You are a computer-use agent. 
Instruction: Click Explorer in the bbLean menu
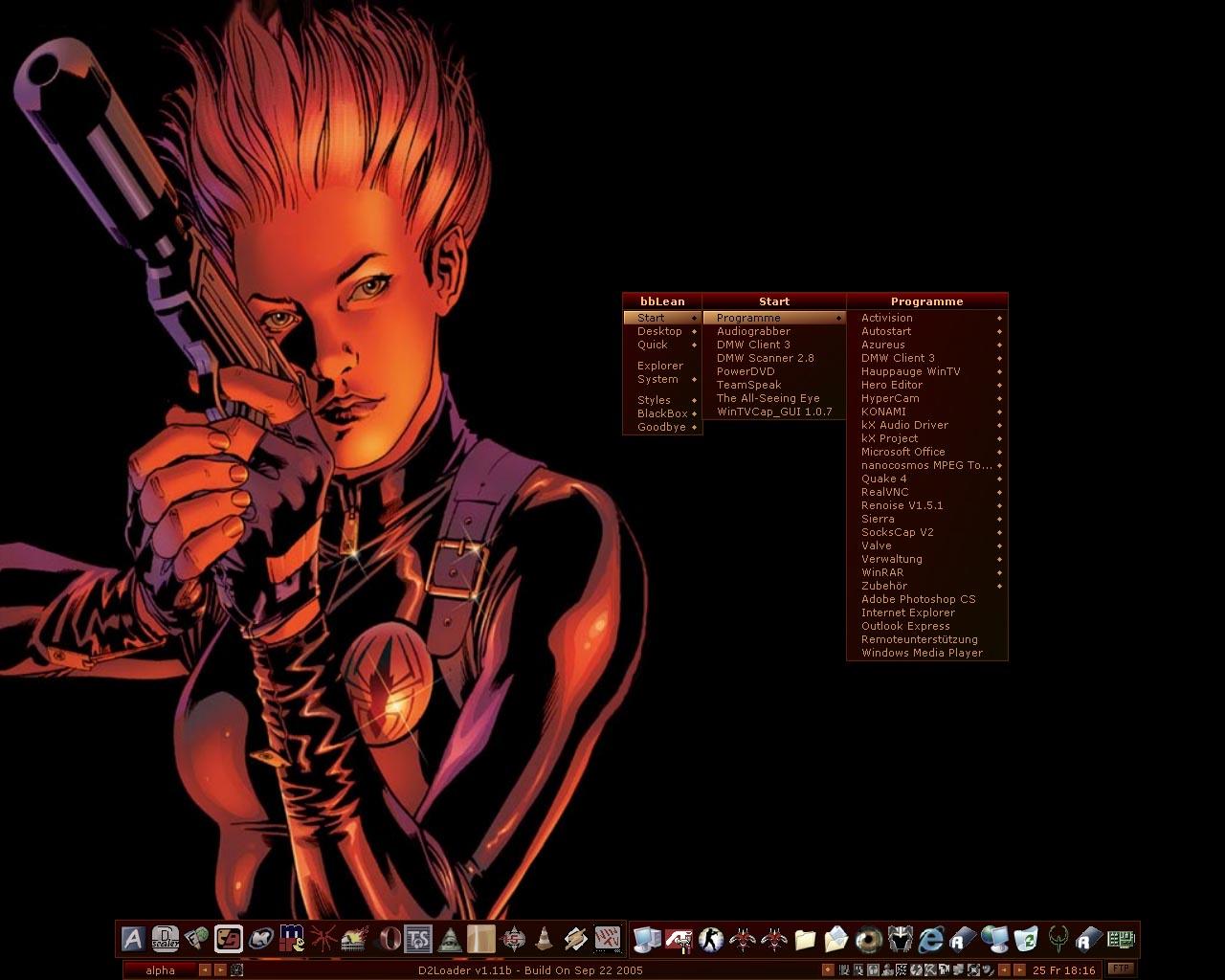coord(661,366)
